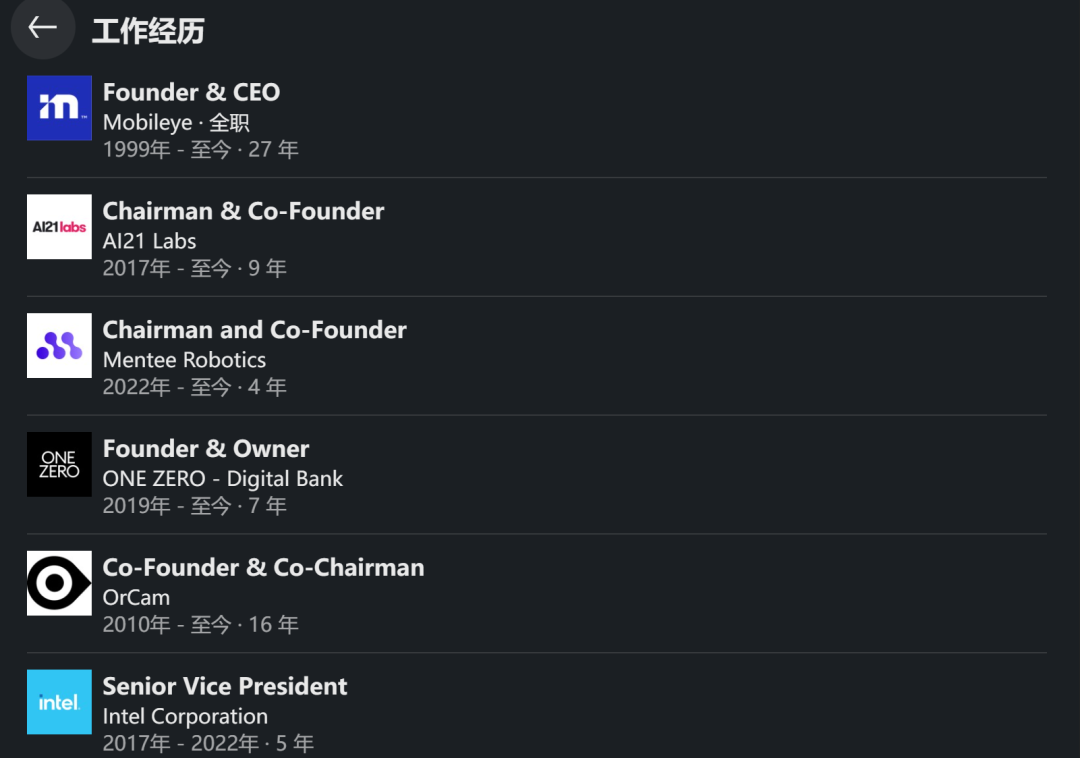Open Chairman and Co-Founder entry
This screenshot has height=758, width=1080.
pos(254,330)
